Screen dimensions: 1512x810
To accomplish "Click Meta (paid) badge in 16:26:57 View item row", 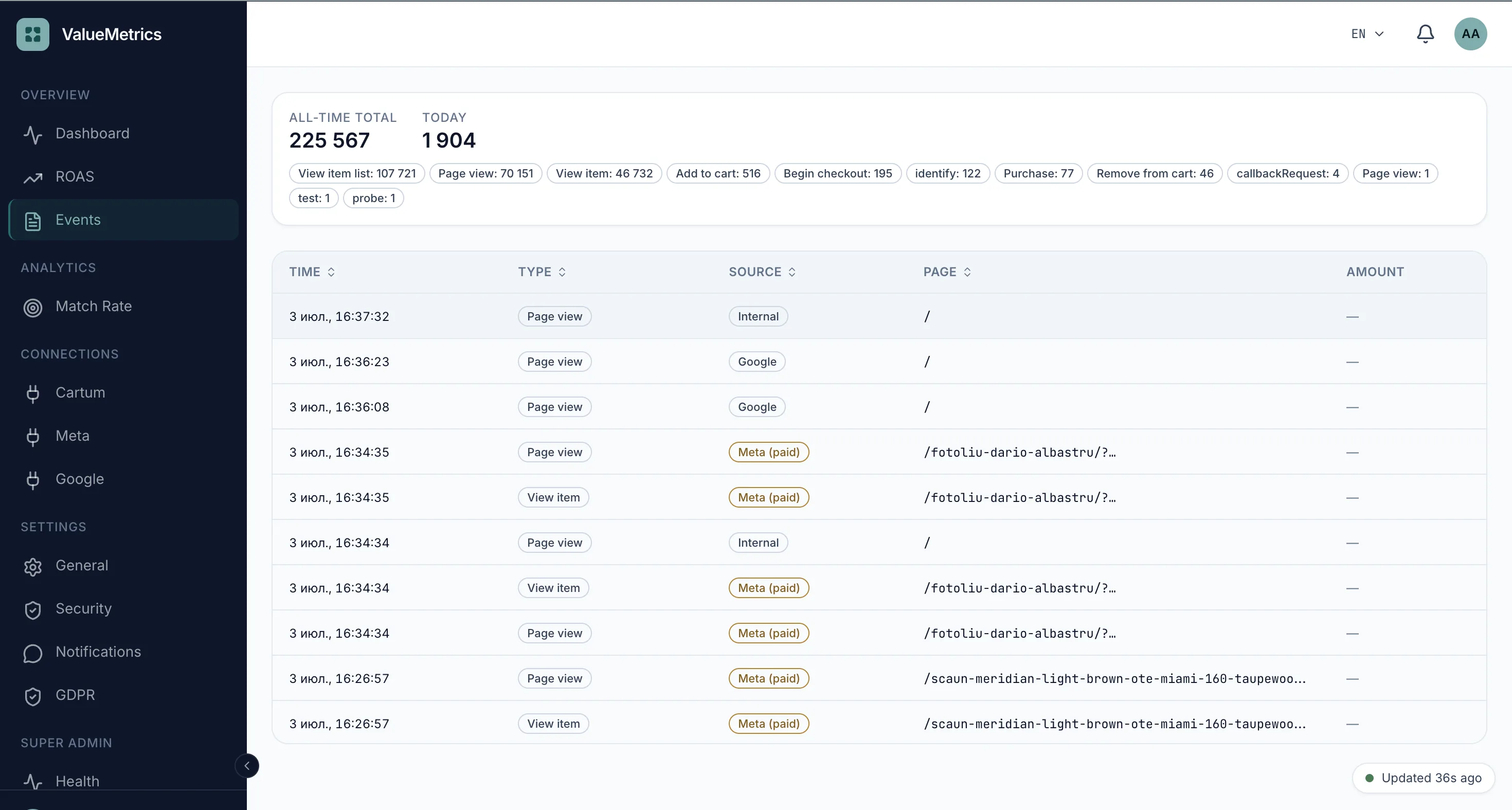I will tap(768, 724).
